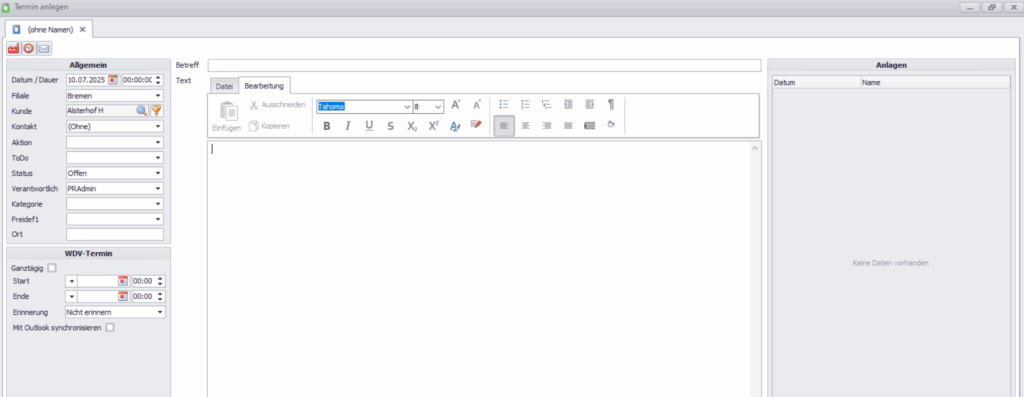Toggle strikethrough formatting
The width and height of the screenshot is (1024, 397).
pos(391,126)
